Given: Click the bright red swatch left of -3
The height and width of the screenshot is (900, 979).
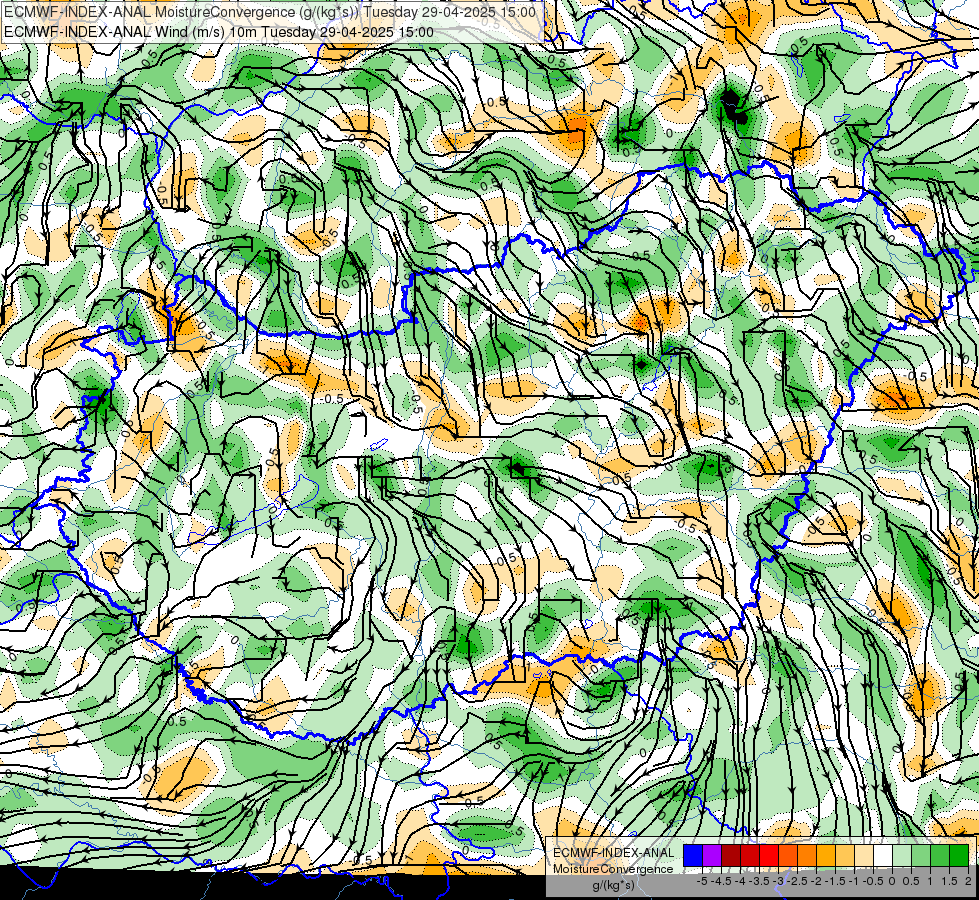Looking at the screenshot, I should (769, 855).
